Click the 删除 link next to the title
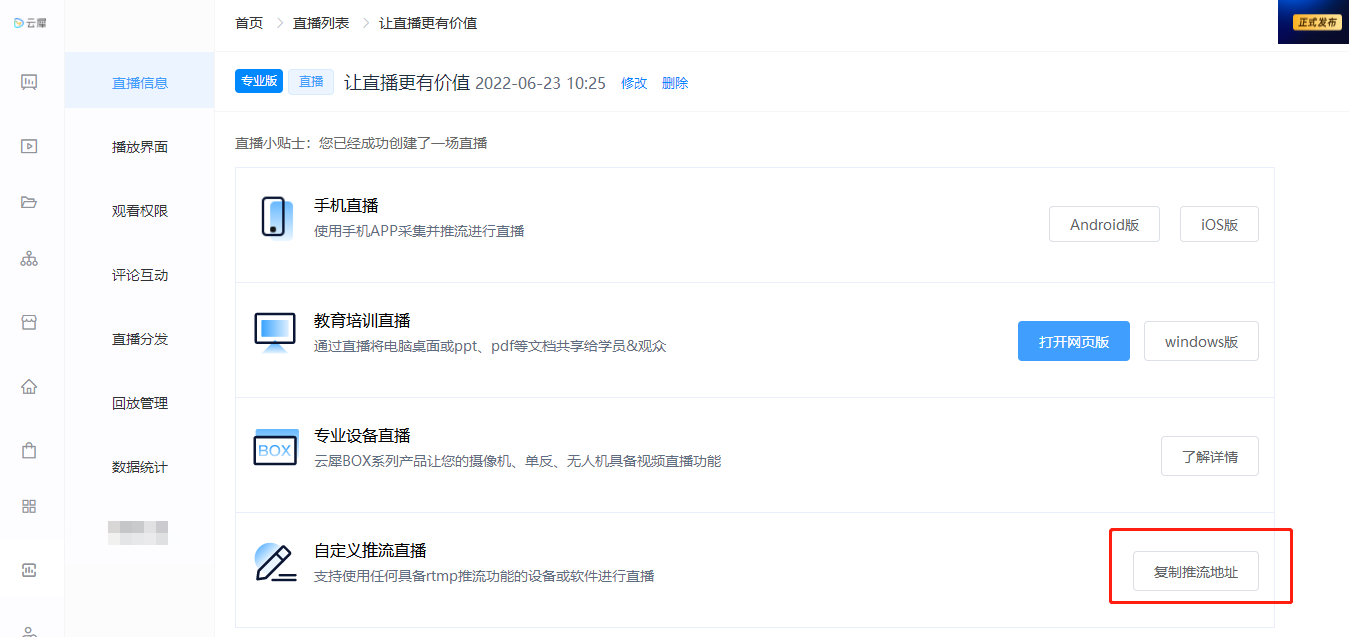Viewport: 1349px width, 637px height. tap(675, 83)
